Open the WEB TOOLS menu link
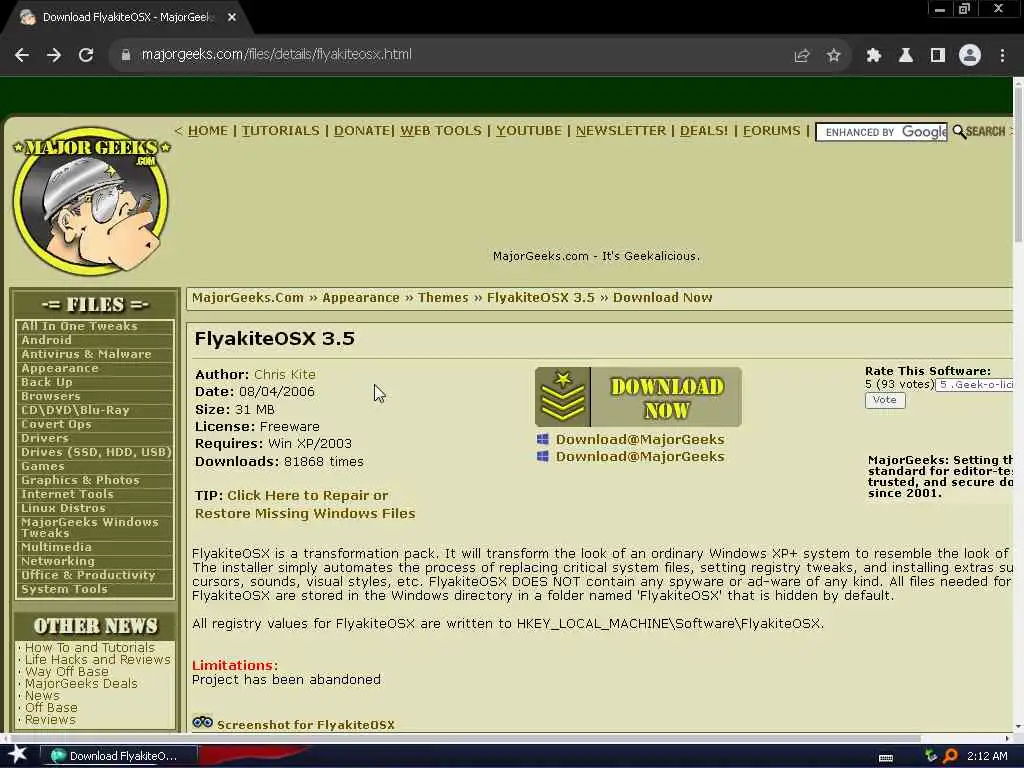Image resolution: width=1024 pixels, height=768 pixels. tap(441, 131)
